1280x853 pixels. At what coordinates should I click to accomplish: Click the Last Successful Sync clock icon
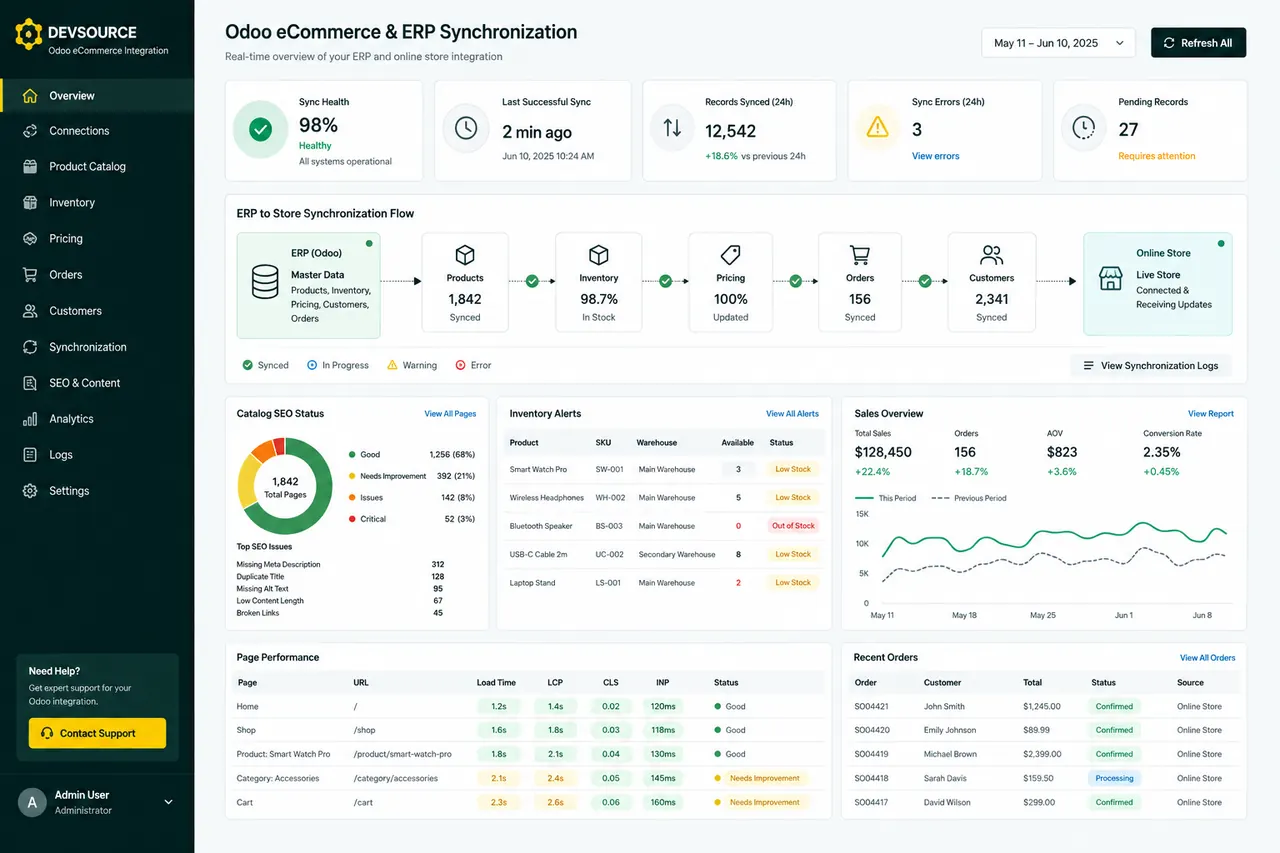(466, 129)
